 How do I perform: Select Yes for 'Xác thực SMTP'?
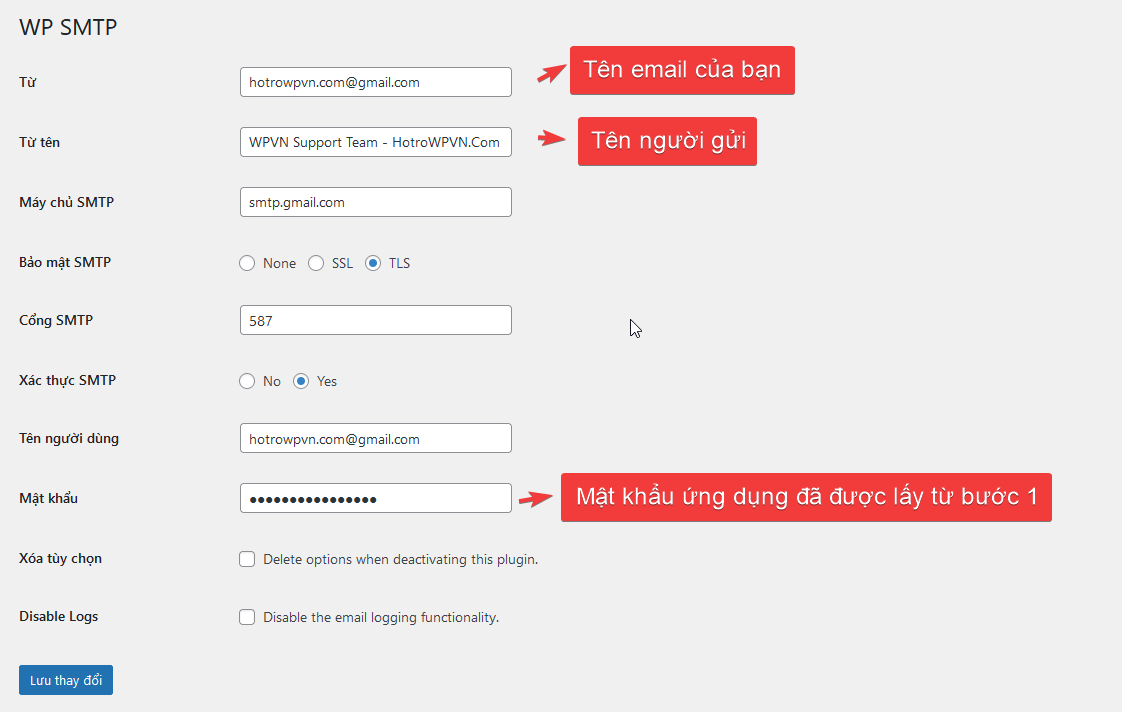point(301,381)
